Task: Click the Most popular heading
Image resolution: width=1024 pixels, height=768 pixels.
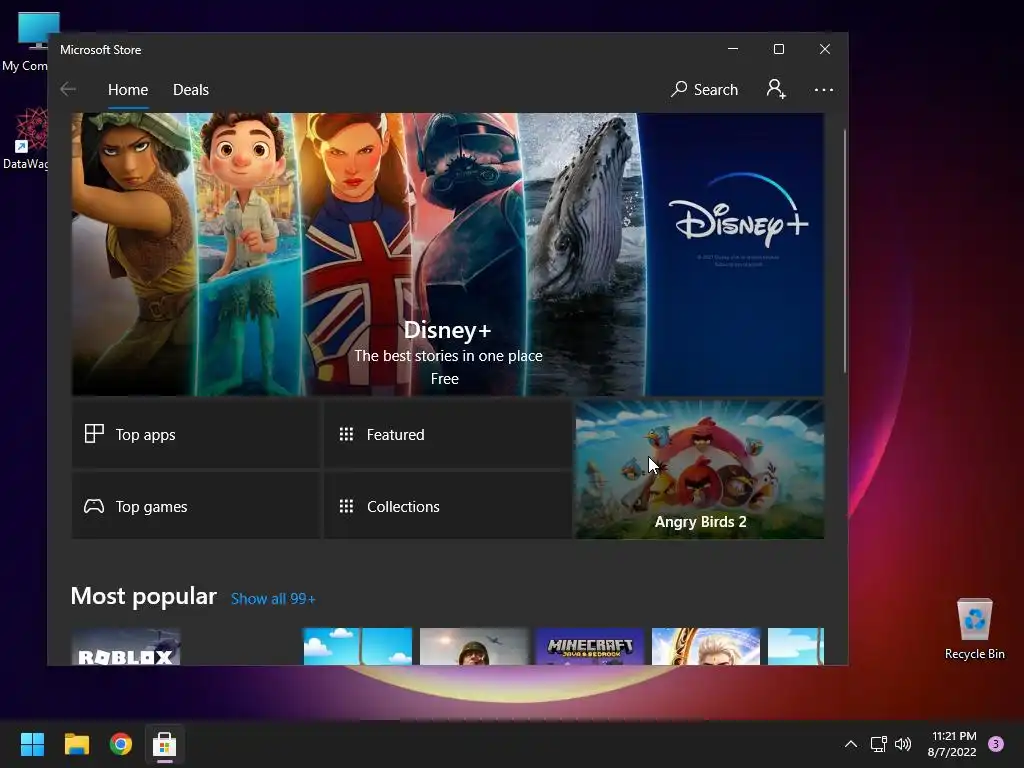Action: coord(144,596)
